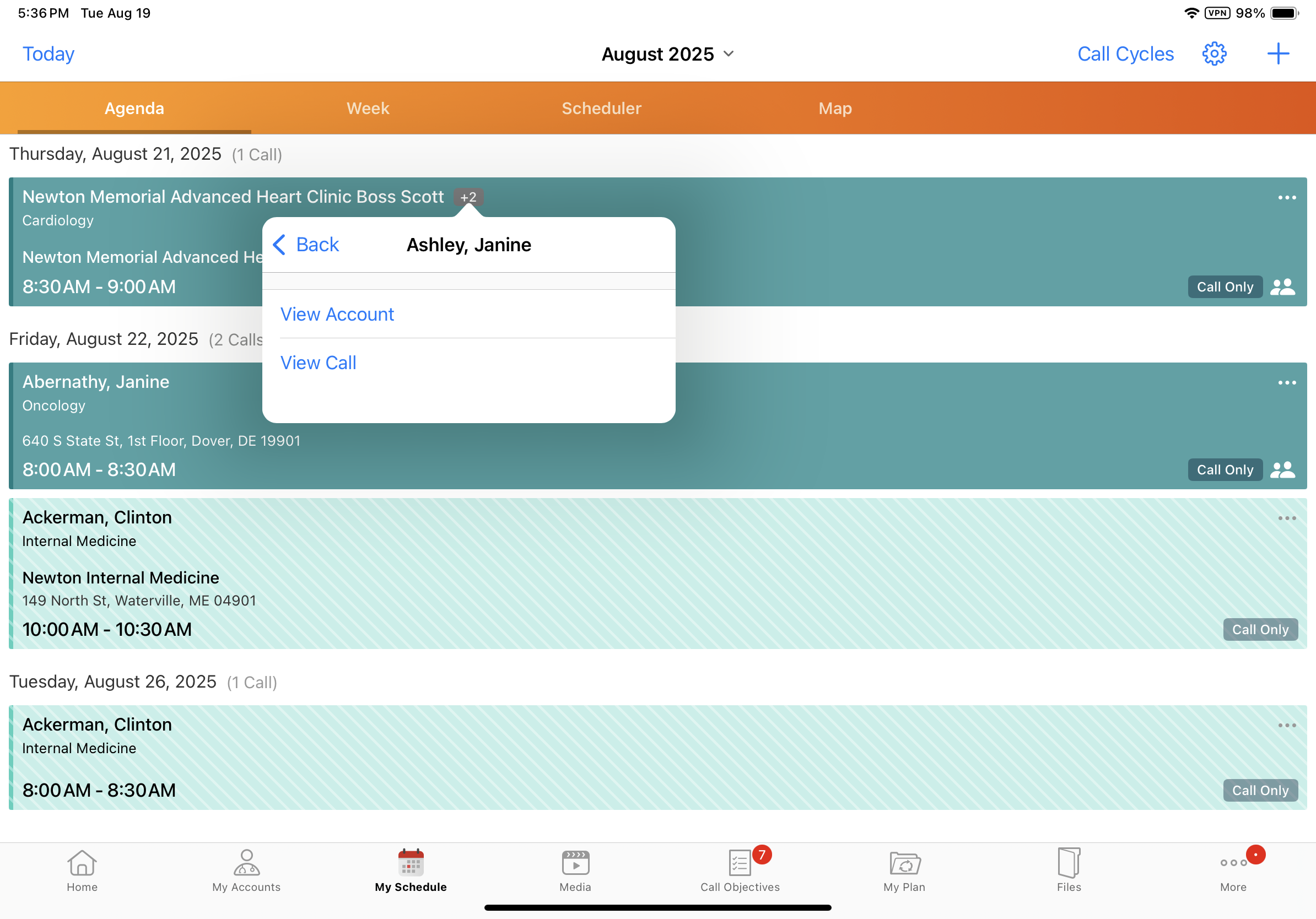Viewport: 1316px width, 919px height.
Task: Open ellipsis menu on Friday Ackerman call
Action: (1286, 518)
